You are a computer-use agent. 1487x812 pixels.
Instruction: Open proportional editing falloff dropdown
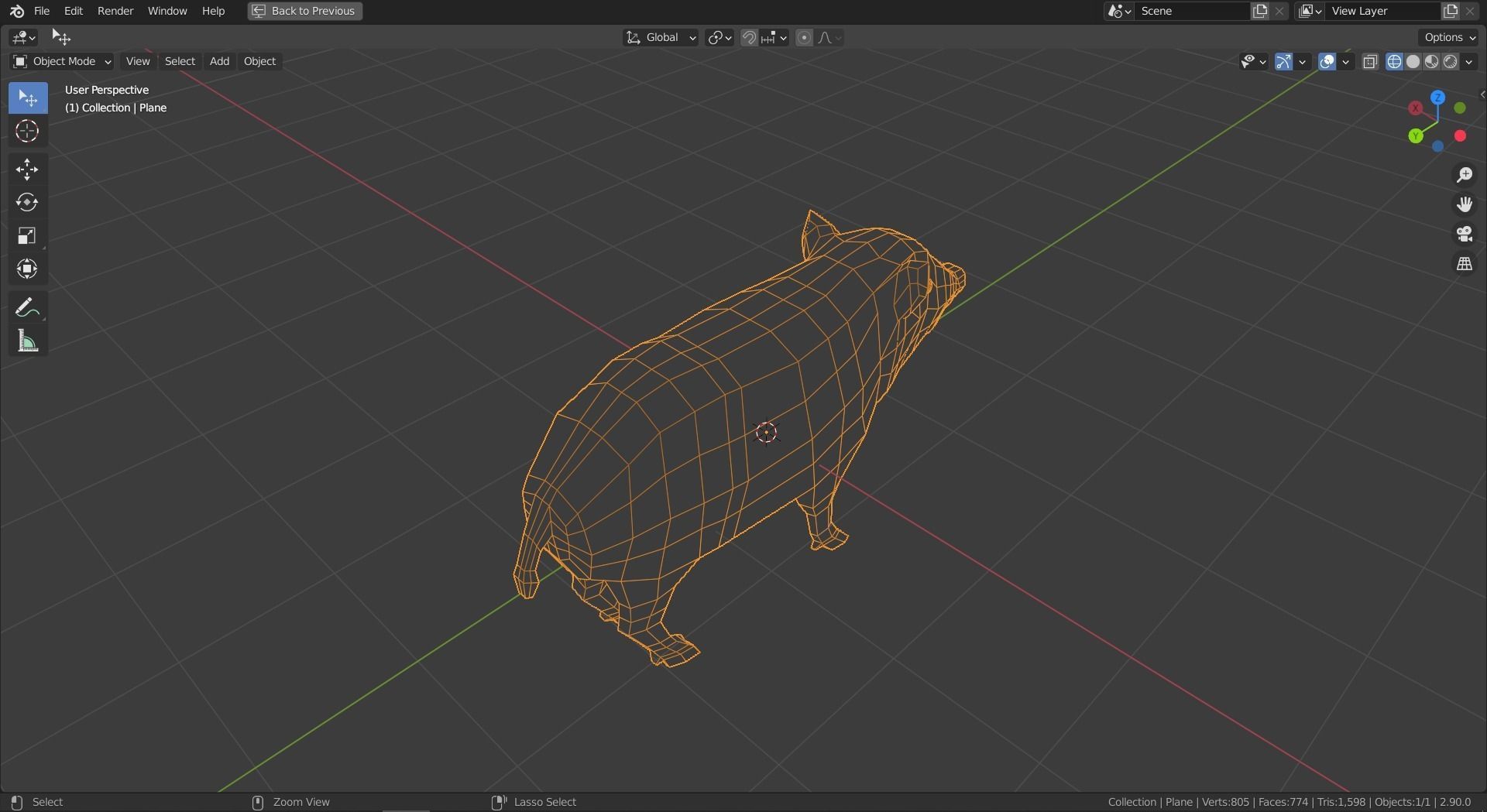[829, 37]
